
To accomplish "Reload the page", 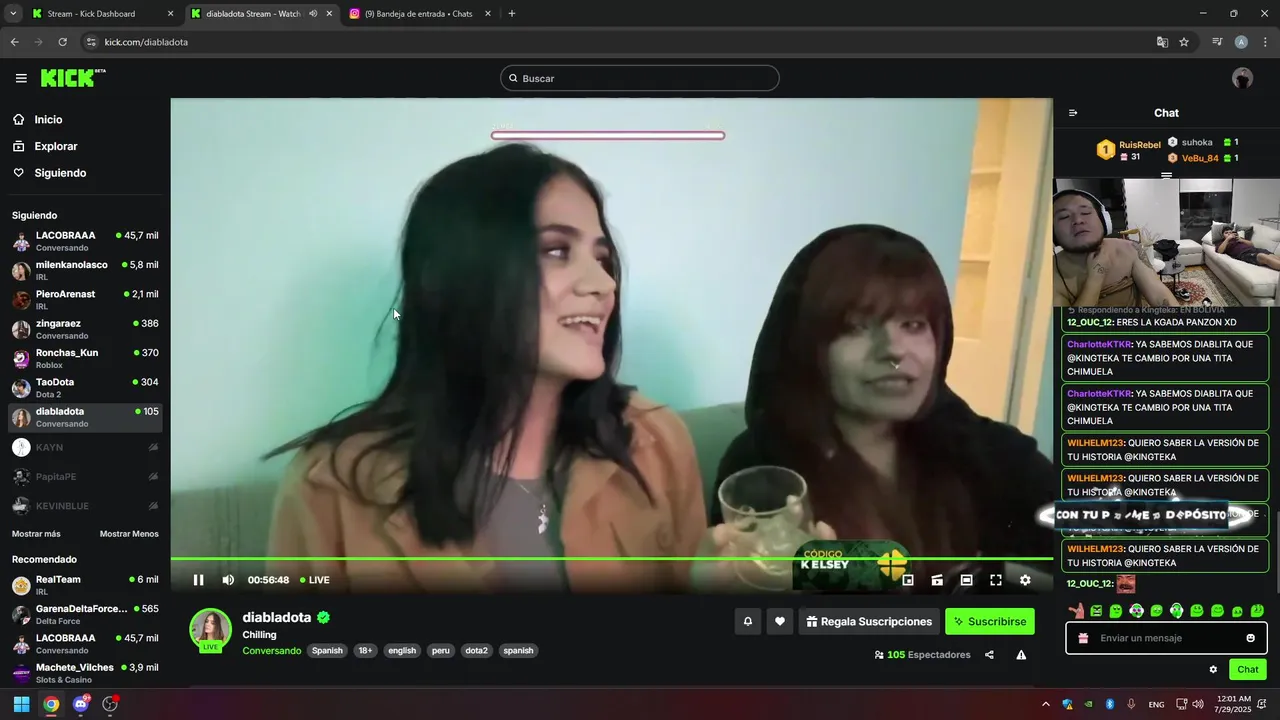I will (62, 42).
